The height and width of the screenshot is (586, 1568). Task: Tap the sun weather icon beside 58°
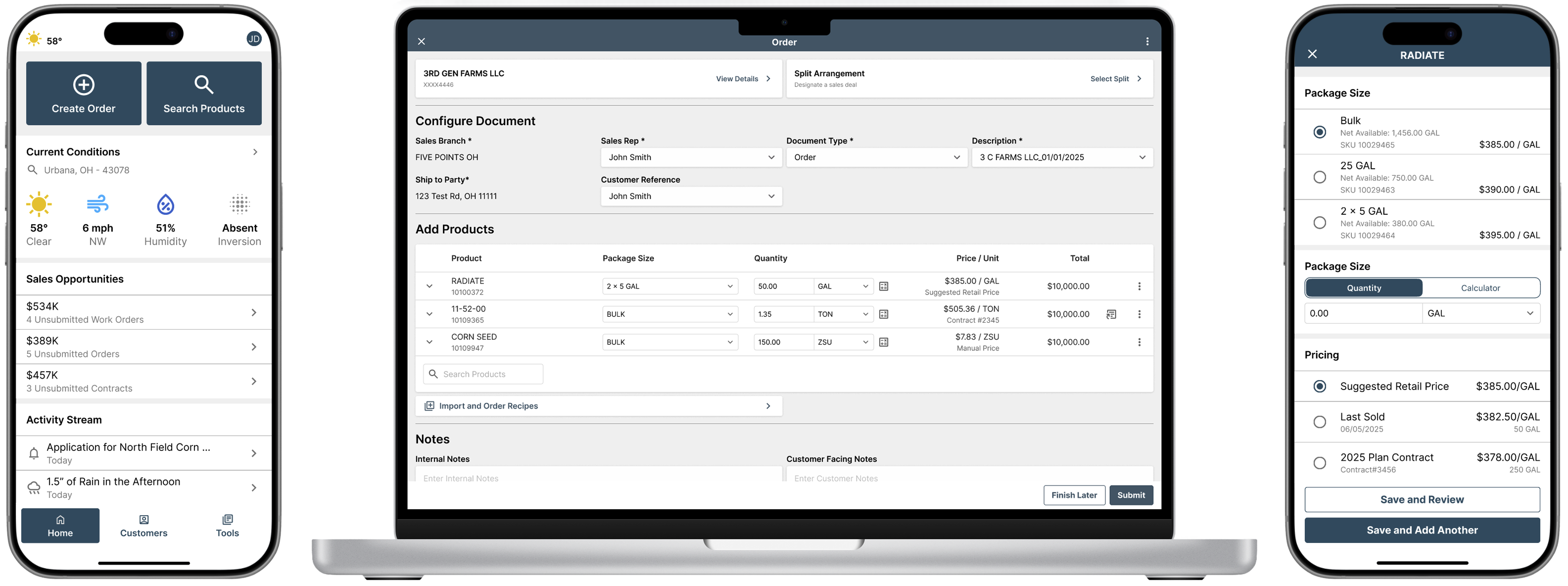point(34,39)
